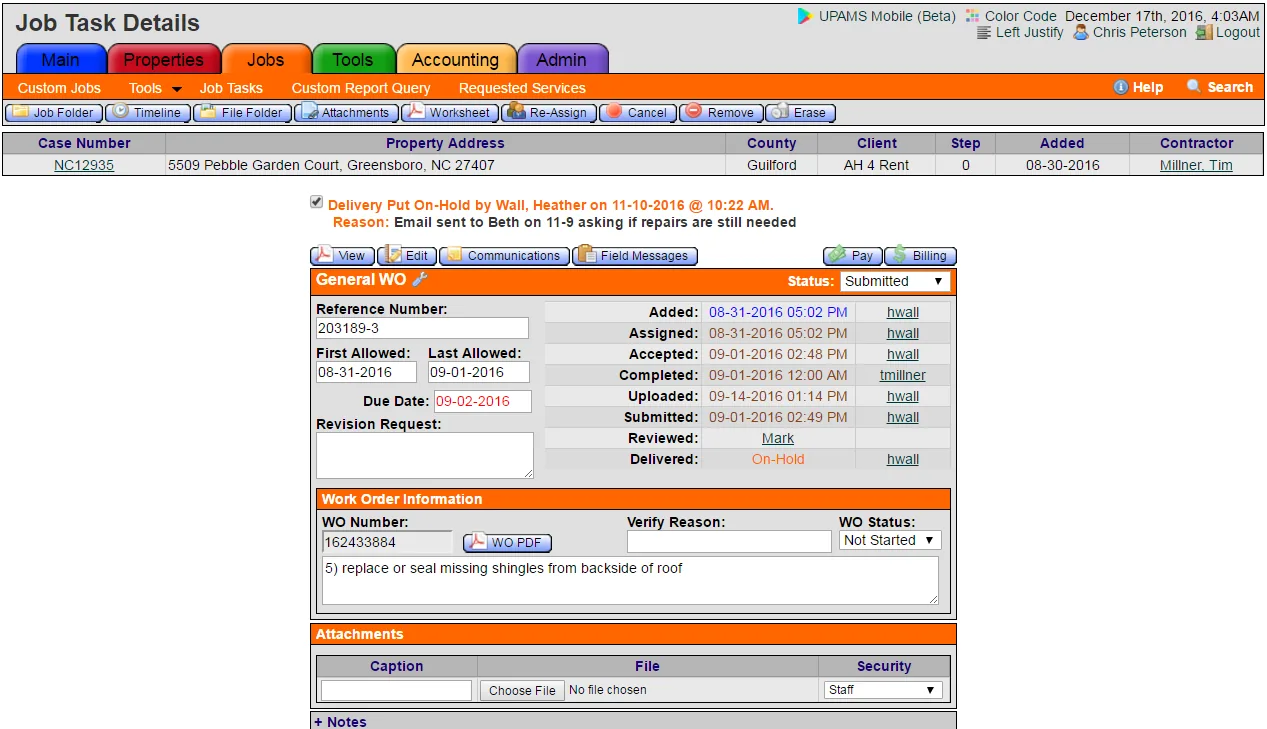Open the WO Status dropdown Not Started

click(x=890, y=540)
